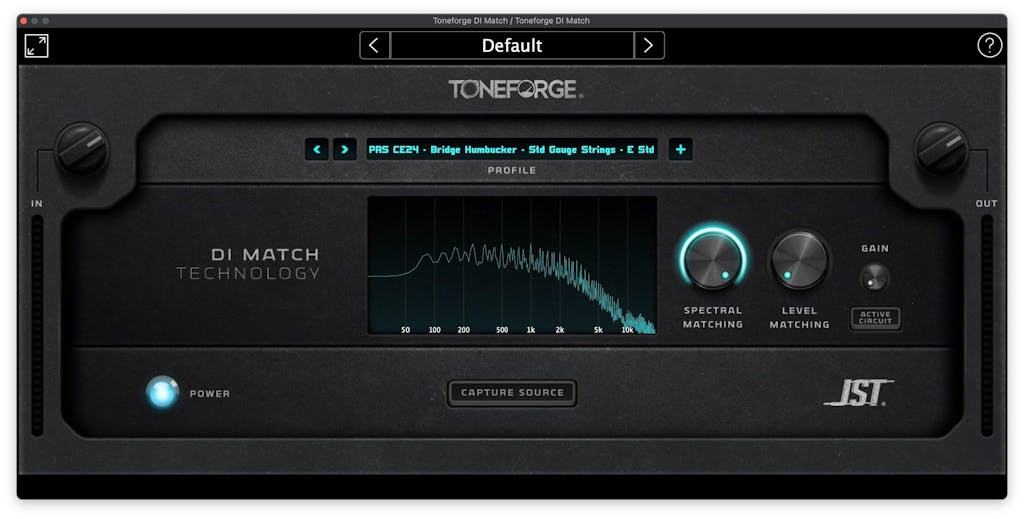Open the help question mark icon
The image size is (1024, 519).
[x=989, y=46]
